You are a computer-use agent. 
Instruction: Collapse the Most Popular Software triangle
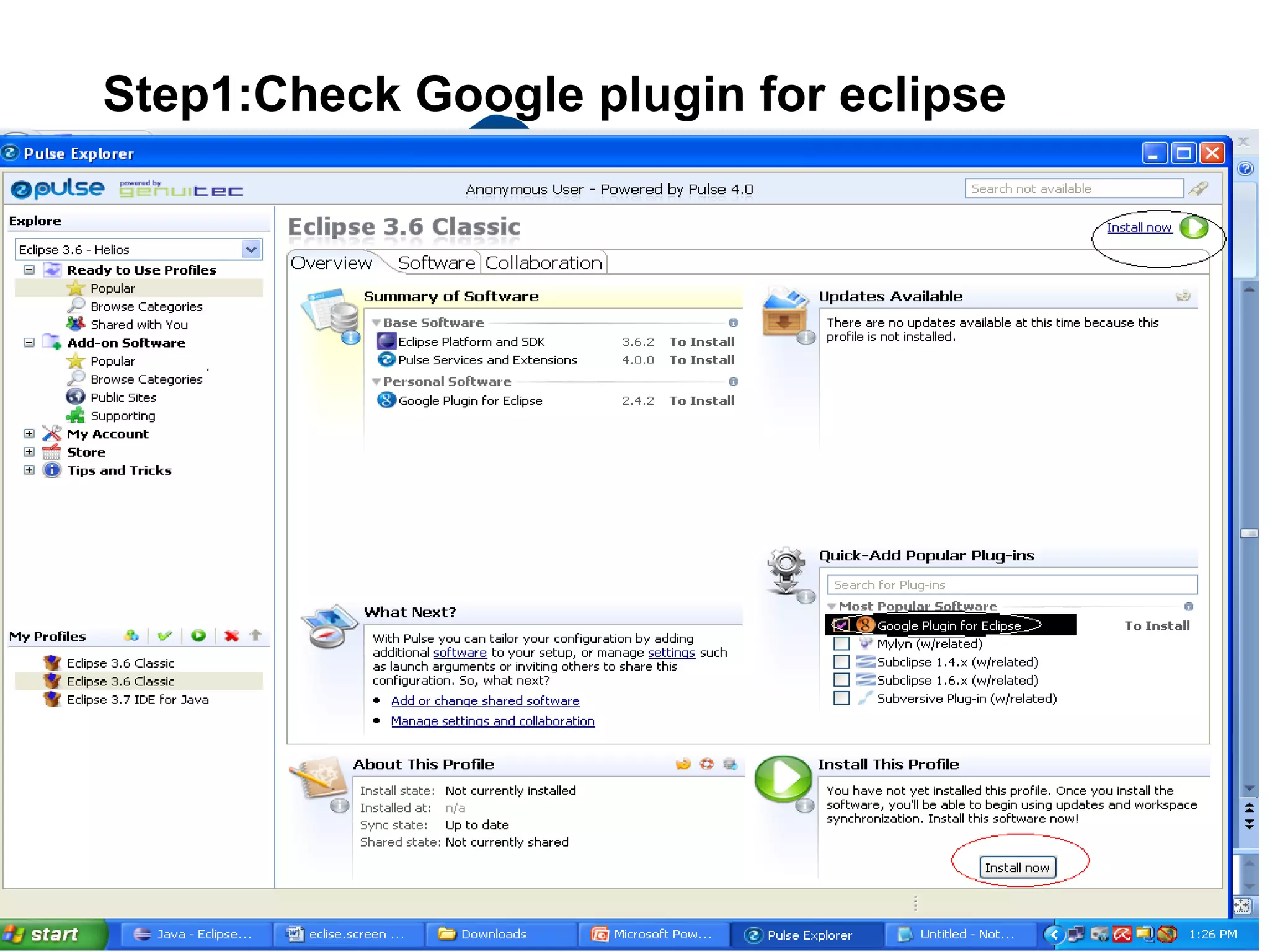832,607
